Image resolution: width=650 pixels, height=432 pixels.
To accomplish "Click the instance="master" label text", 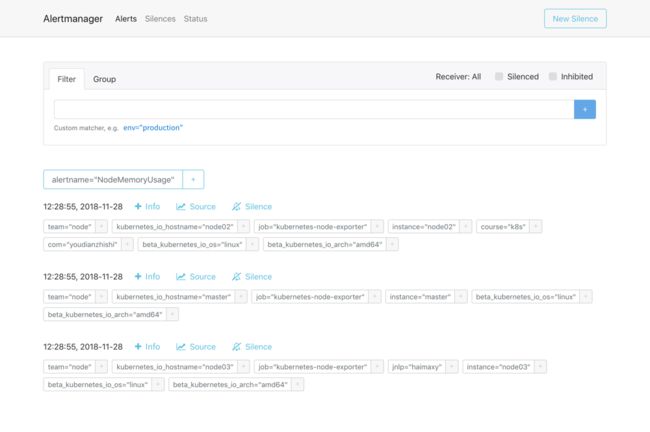I will pos(420,297).
